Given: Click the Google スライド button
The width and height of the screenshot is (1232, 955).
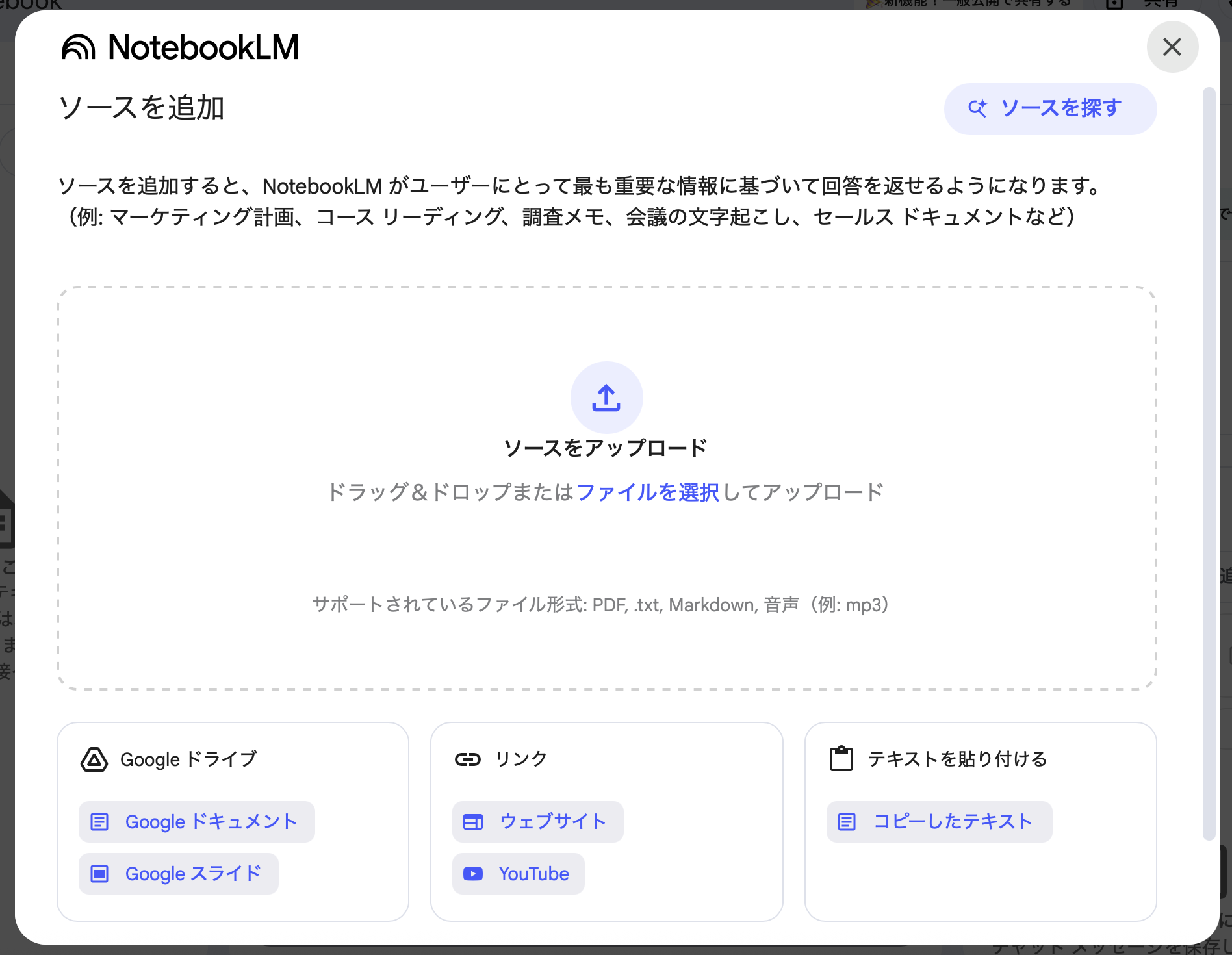Looking at the screenshot, I should (x=179, y=874).
